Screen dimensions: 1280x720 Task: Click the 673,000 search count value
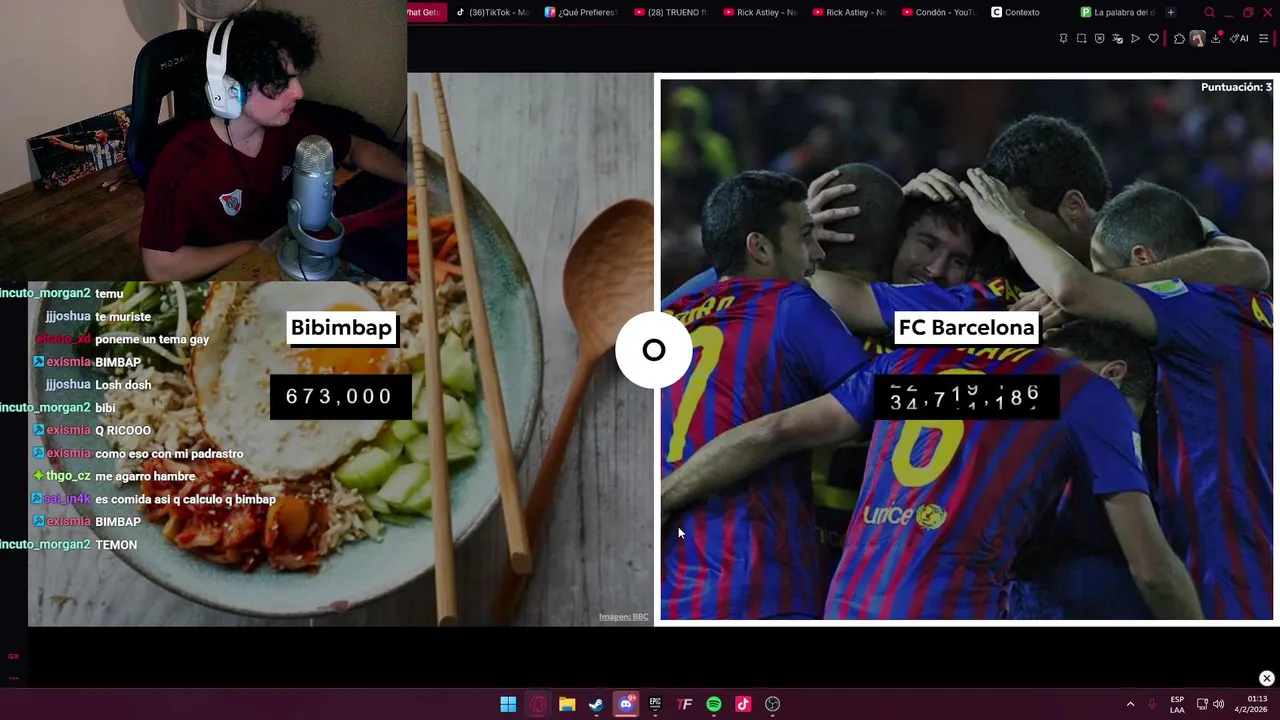pos(340,397)
